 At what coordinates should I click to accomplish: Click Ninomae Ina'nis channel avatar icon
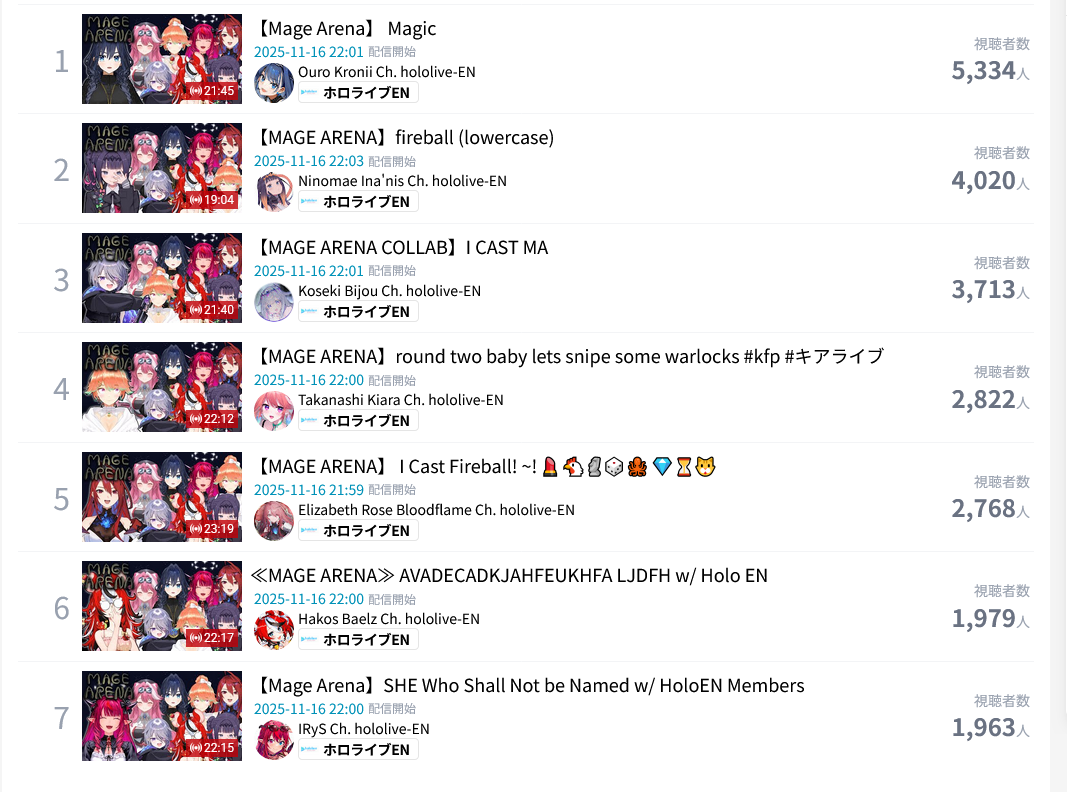pyautogui.click(x=274, y=192)
